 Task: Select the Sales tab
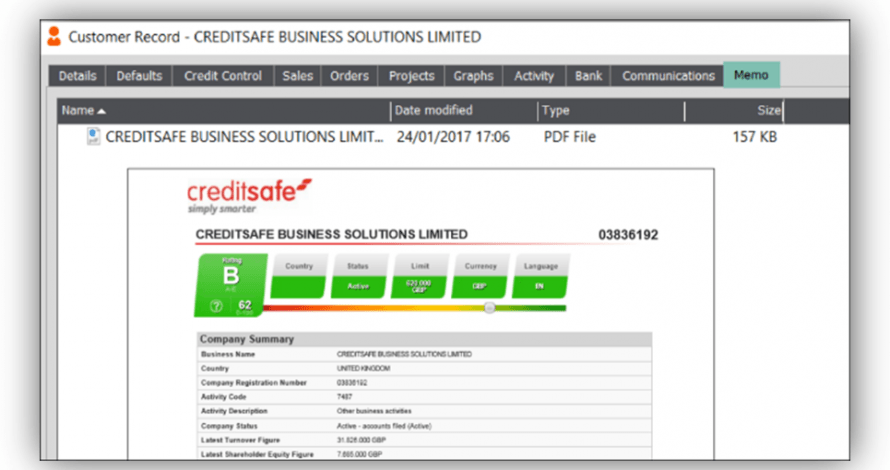[297, 76]
